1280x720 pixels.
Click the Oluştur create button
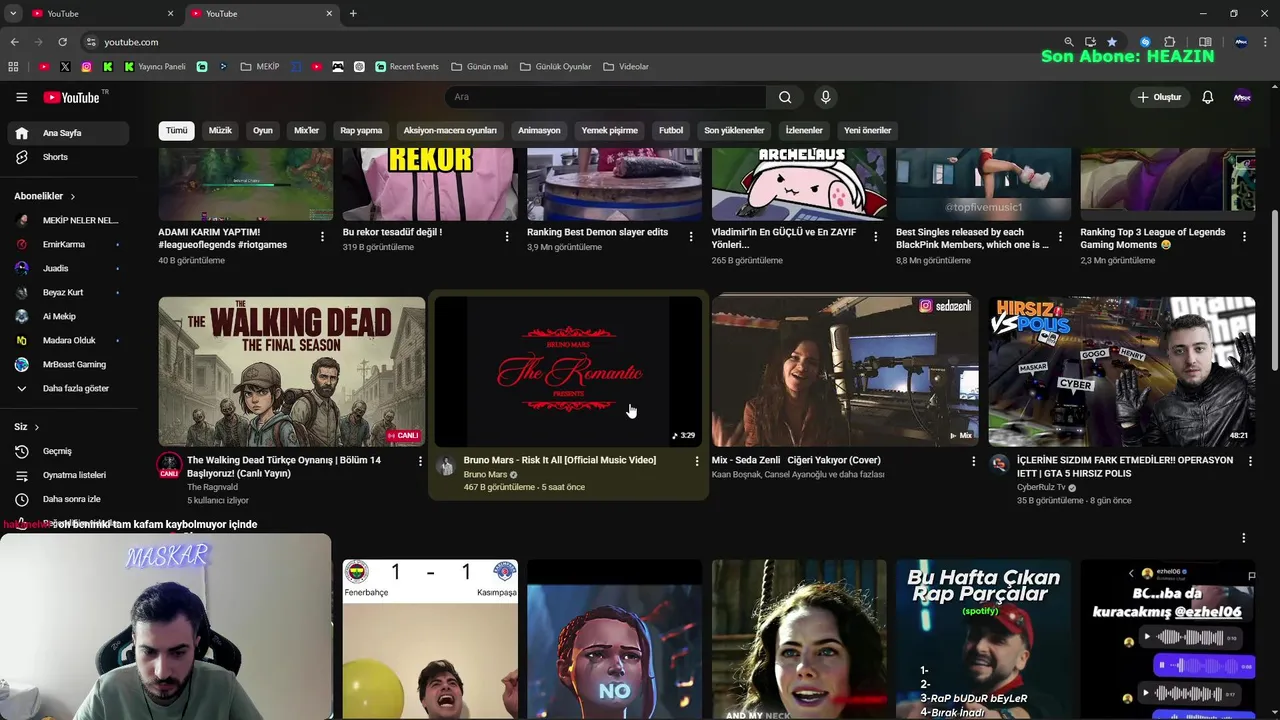click(x=1159, y=97)
